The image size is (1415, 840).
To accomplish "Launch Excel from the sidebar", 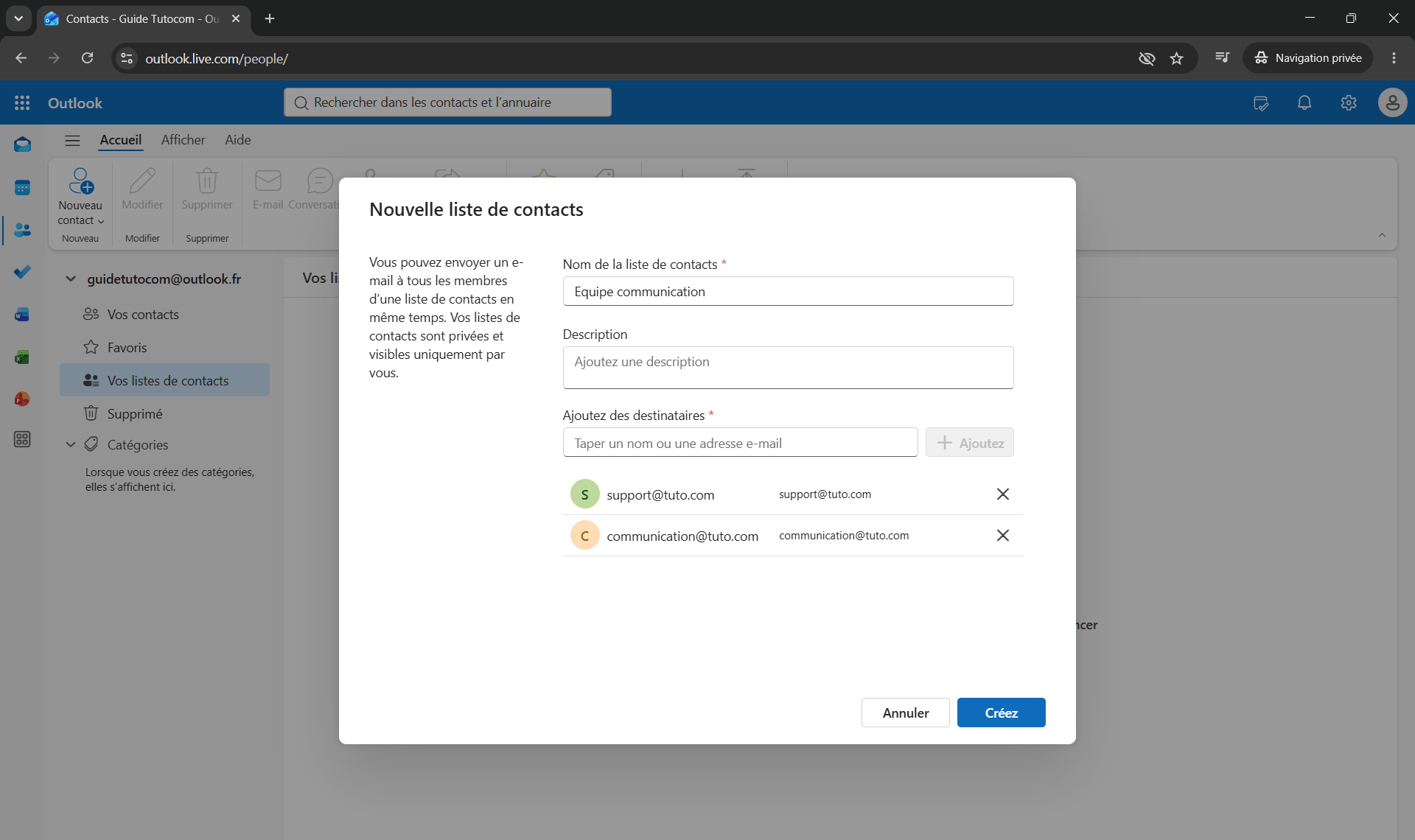I will pos(22,357).
